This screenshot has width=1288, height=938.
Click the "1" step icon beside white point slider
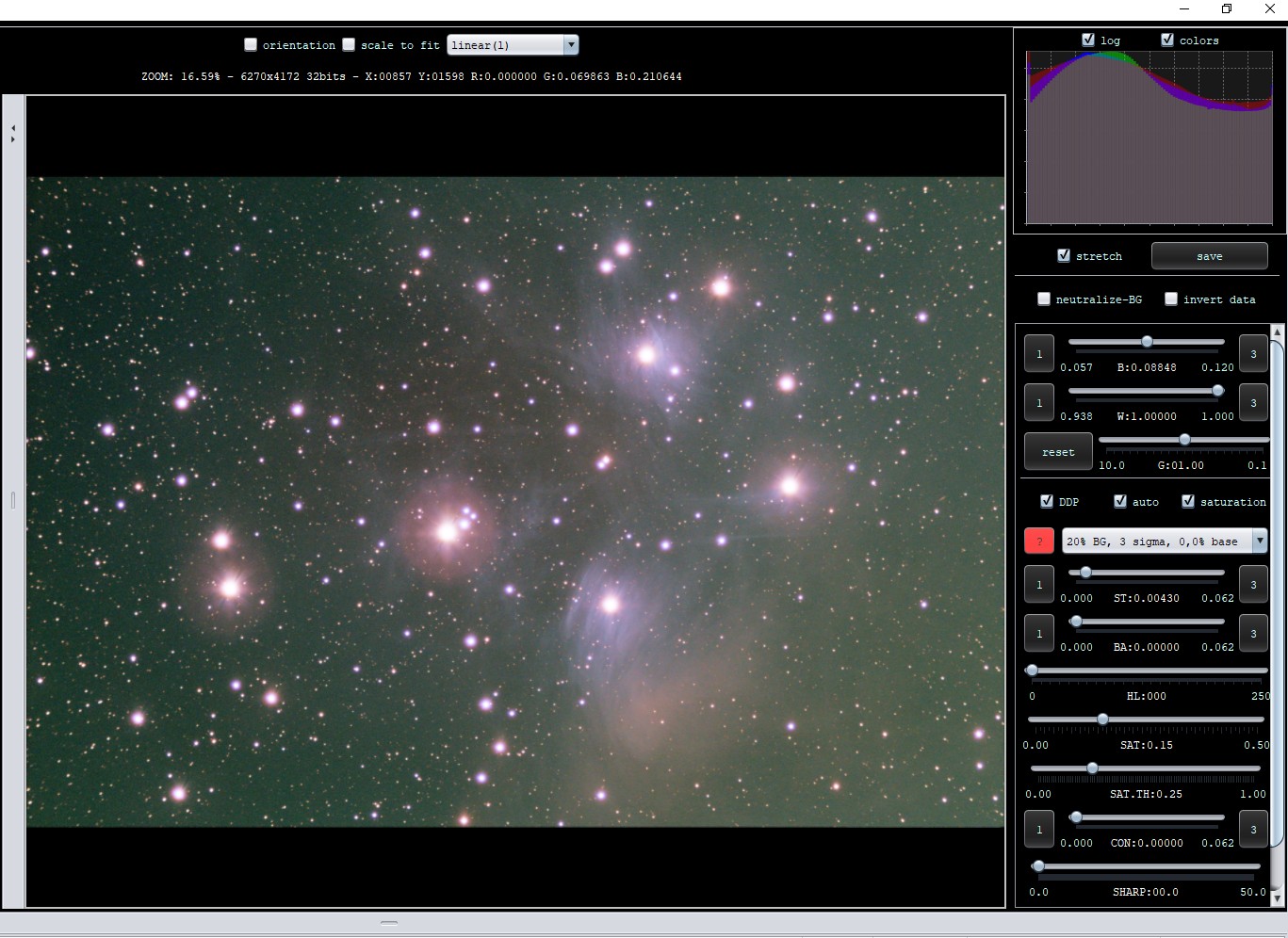coord(1038,402)
